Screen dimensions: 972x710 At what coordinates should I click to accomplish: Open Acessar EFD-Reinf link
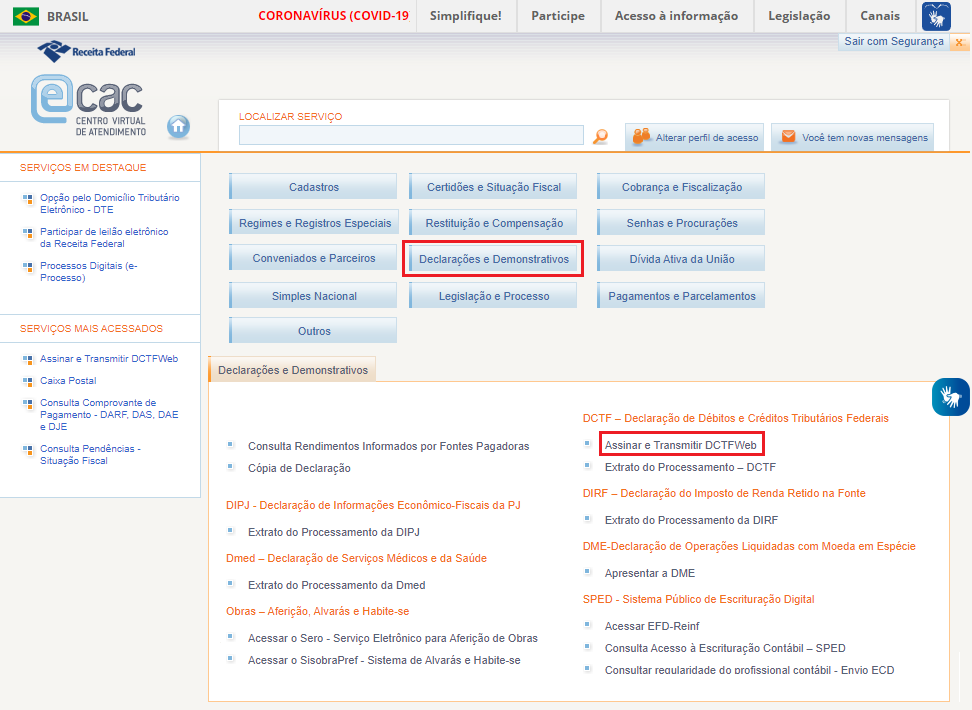click(652, 626)
